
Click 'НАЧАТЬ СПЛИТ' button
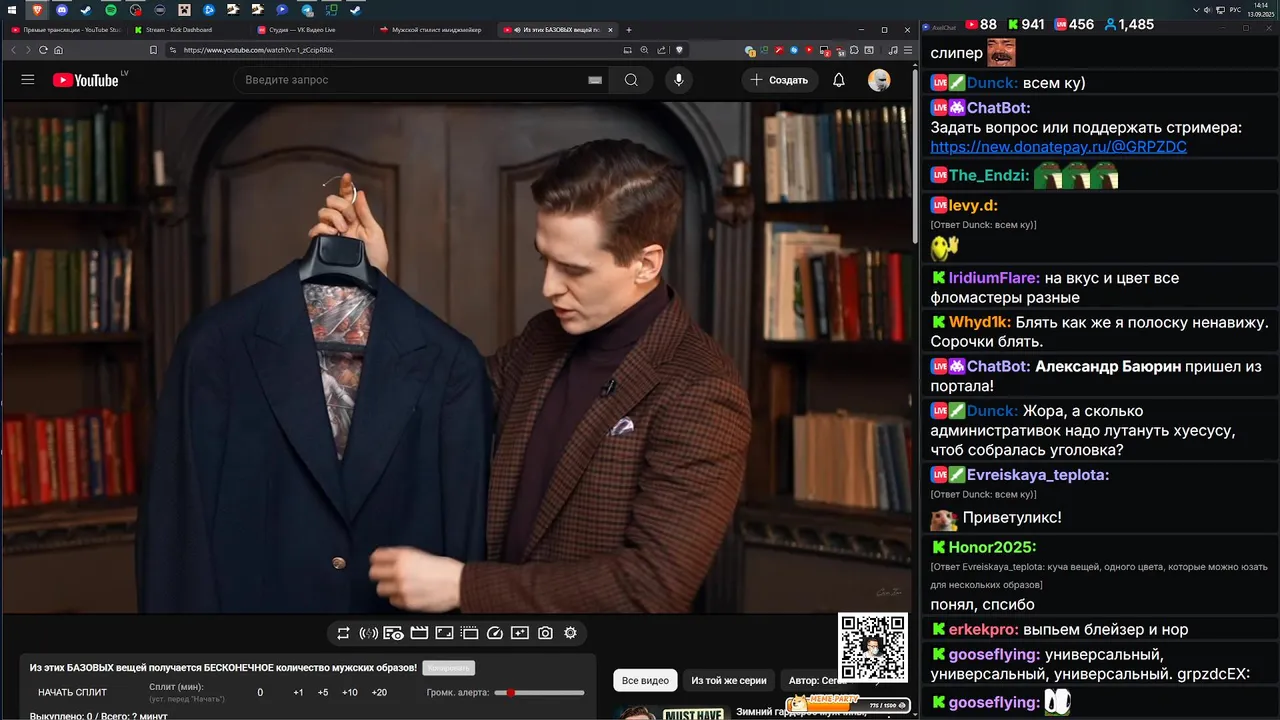coord(72,692)
